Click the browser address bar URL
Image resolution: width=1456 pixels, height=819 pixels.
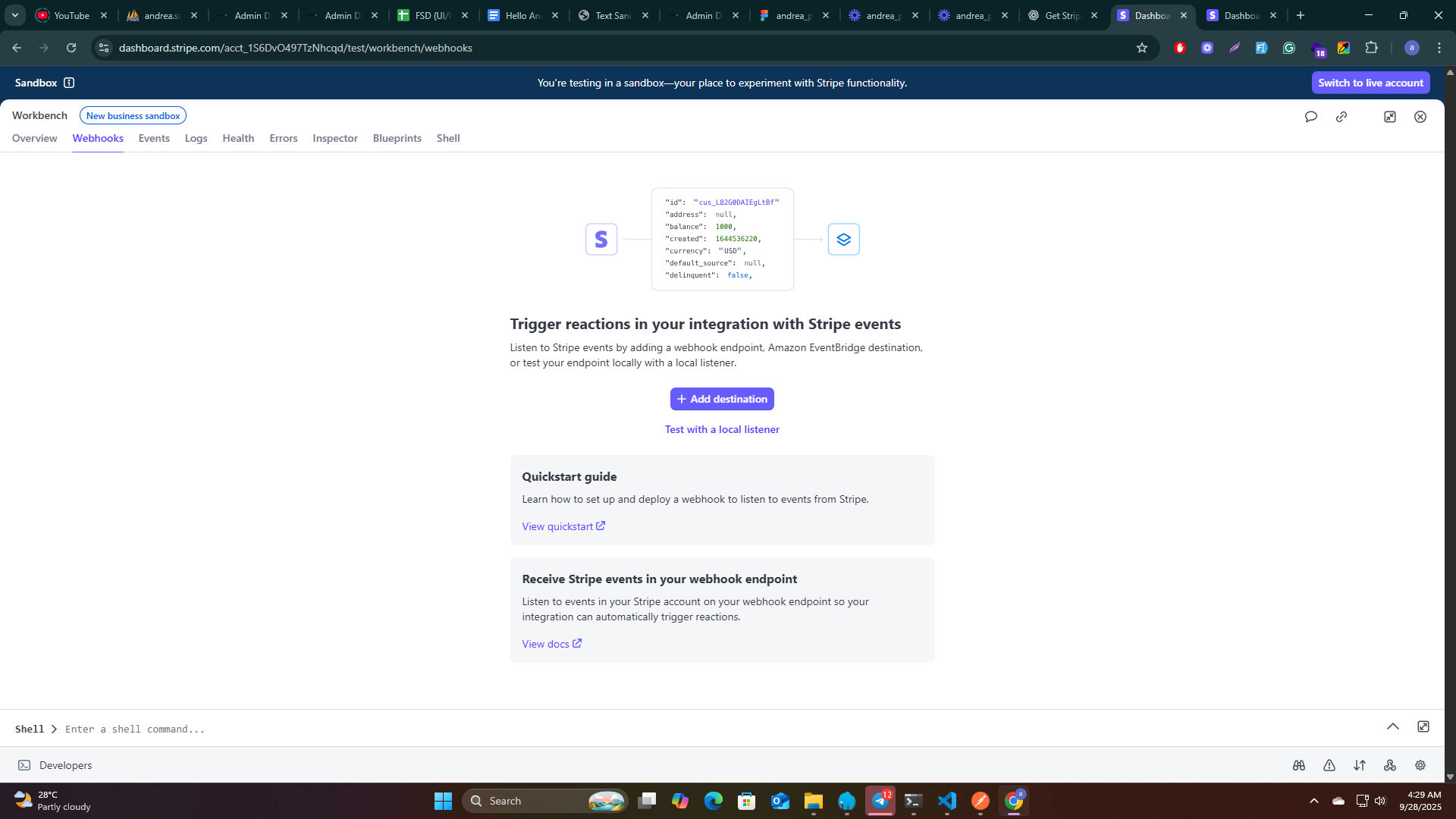pyautogui.click(x=296, y=48)
